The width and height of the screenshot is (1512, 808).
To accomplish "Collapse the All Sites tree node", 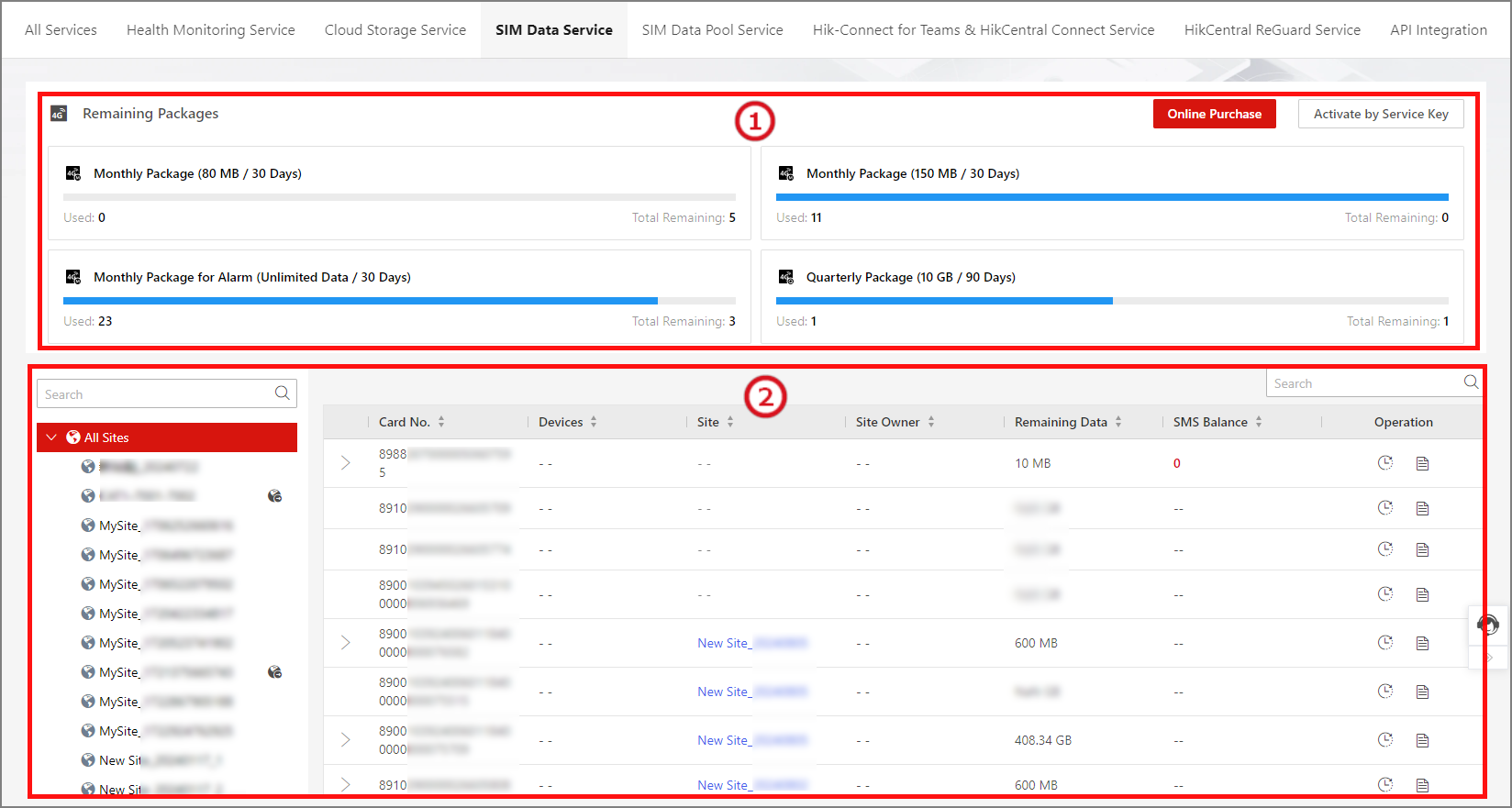I will pos(51,437).
